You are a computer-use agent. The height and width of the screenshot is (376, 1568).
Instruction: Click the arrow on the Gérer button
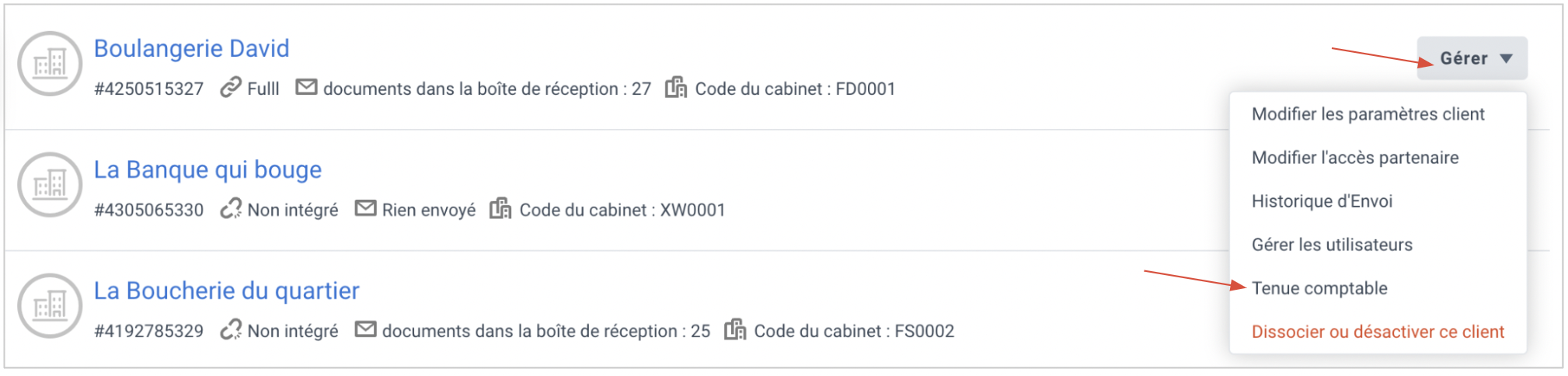1506,59
